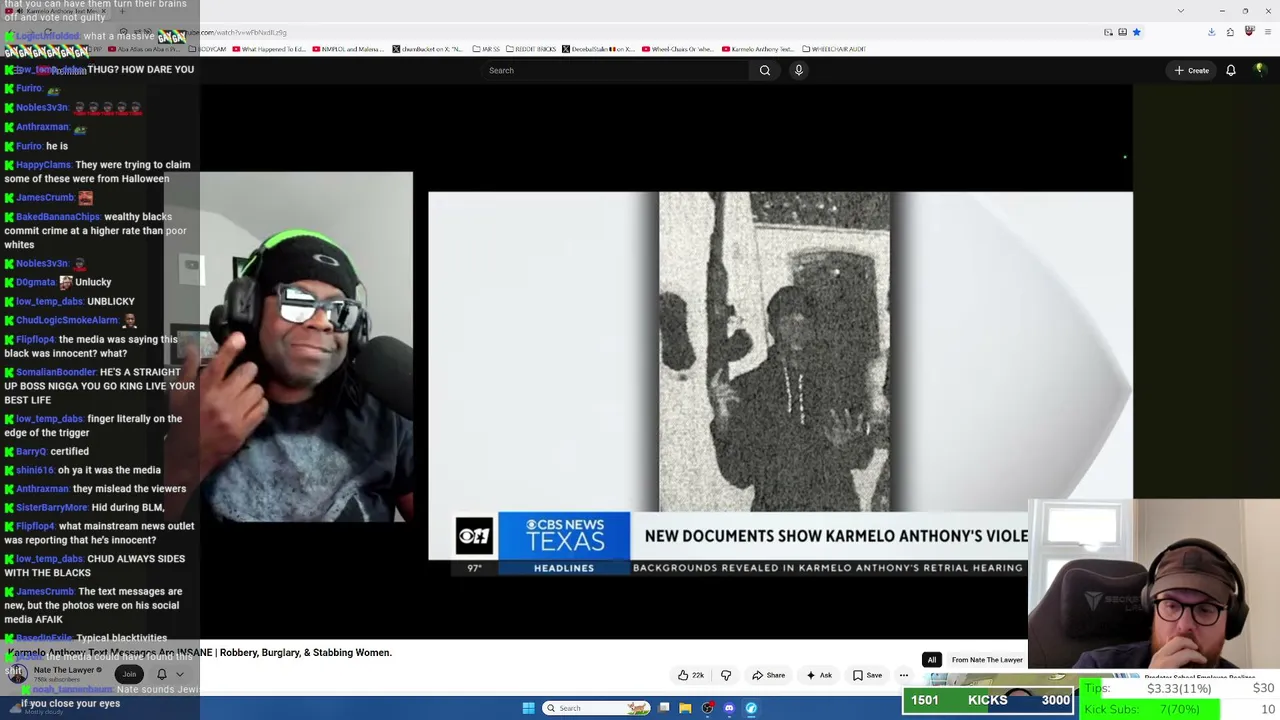Open the browser extensions icon
The image size is (1280, 720).
click(1230, 32)
